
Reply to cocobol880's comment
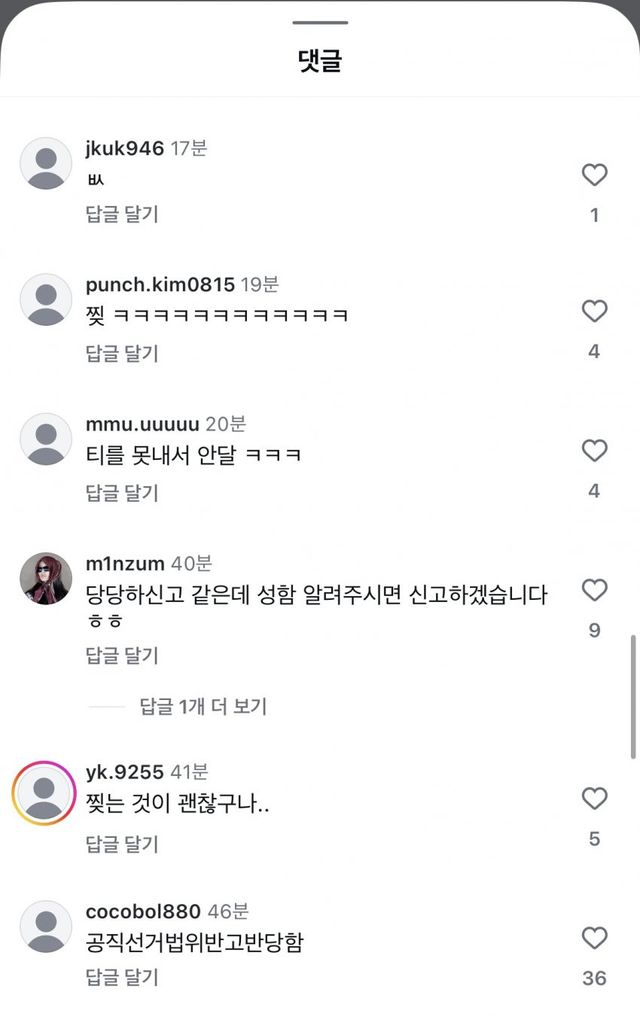click(x=122, y=977)
